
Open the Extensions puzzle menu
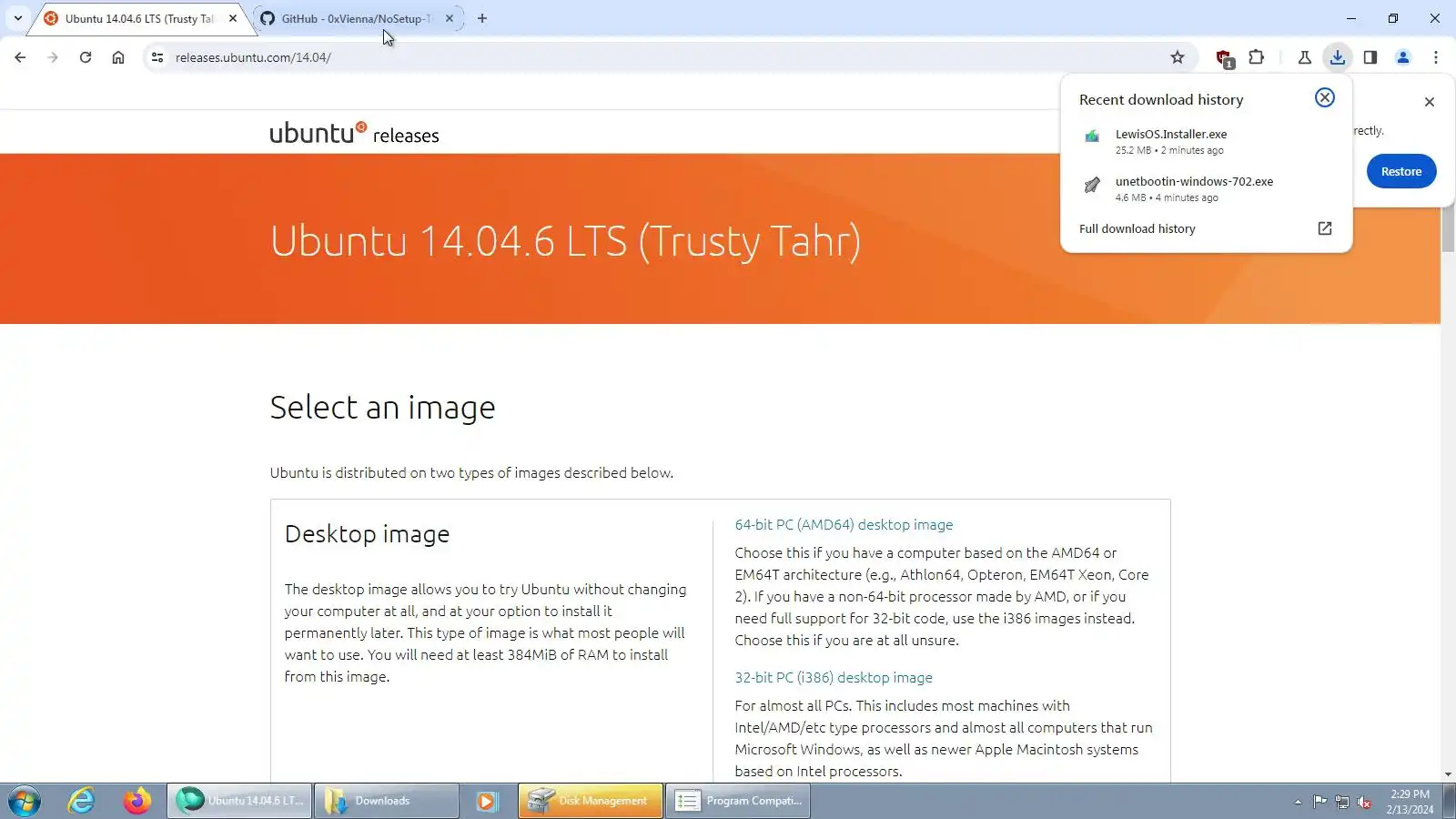coord(1257,57)
